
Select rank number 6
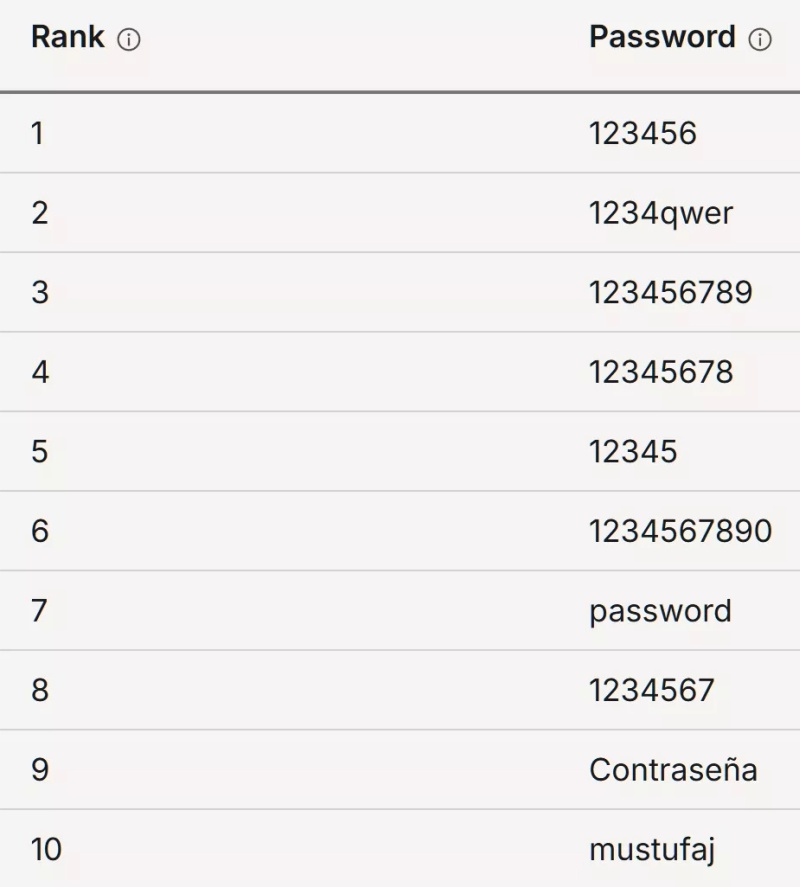[x=39, y=531]
